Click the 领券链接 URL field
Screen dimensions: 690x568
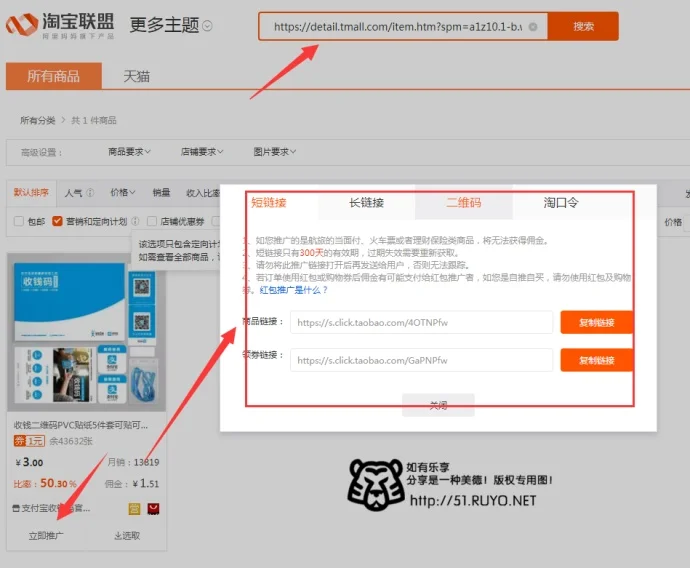tap(422, 360)
